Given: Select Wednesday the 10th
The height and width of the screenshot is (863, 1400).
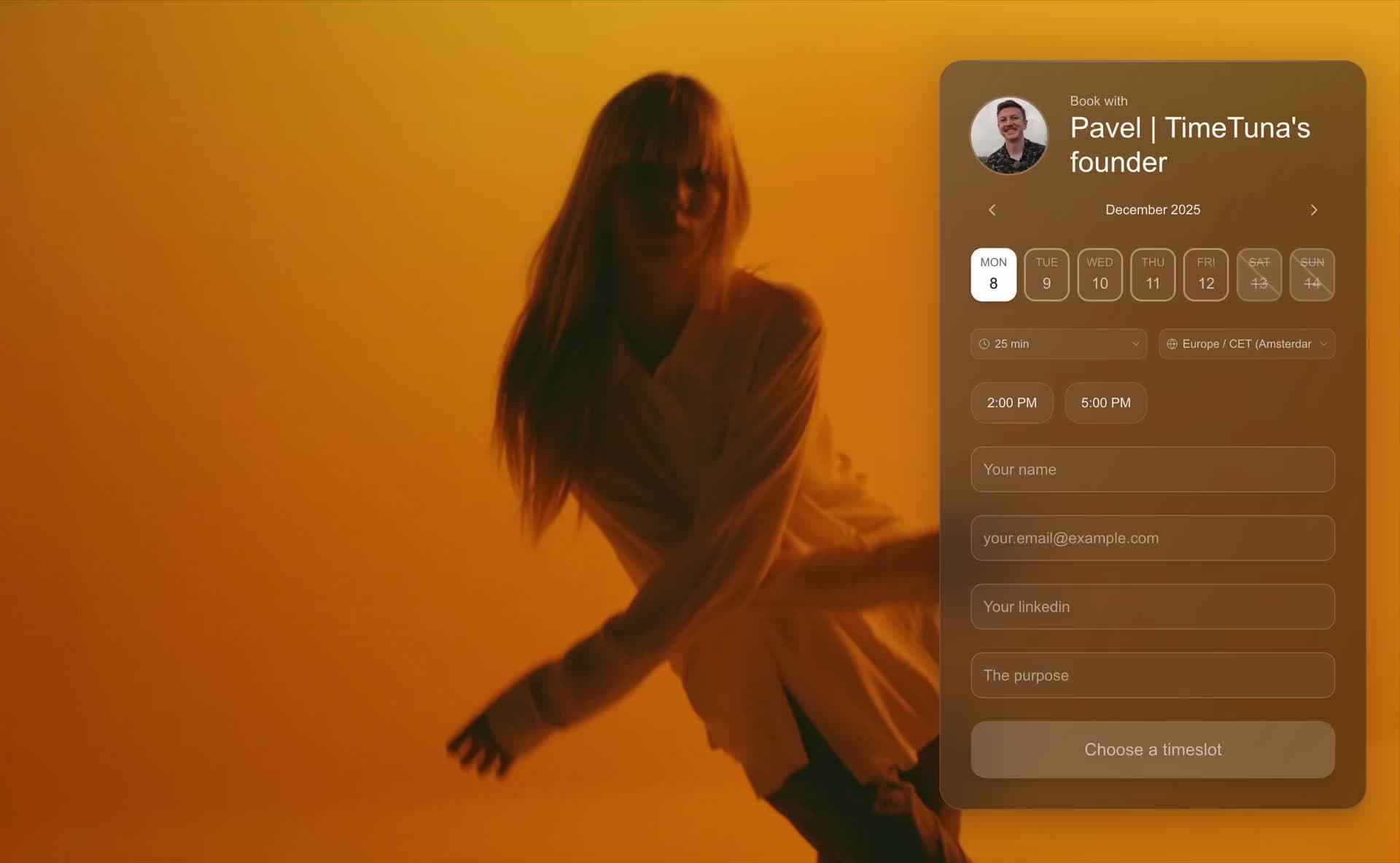Looking at the screenshot, I should 1099,275.
